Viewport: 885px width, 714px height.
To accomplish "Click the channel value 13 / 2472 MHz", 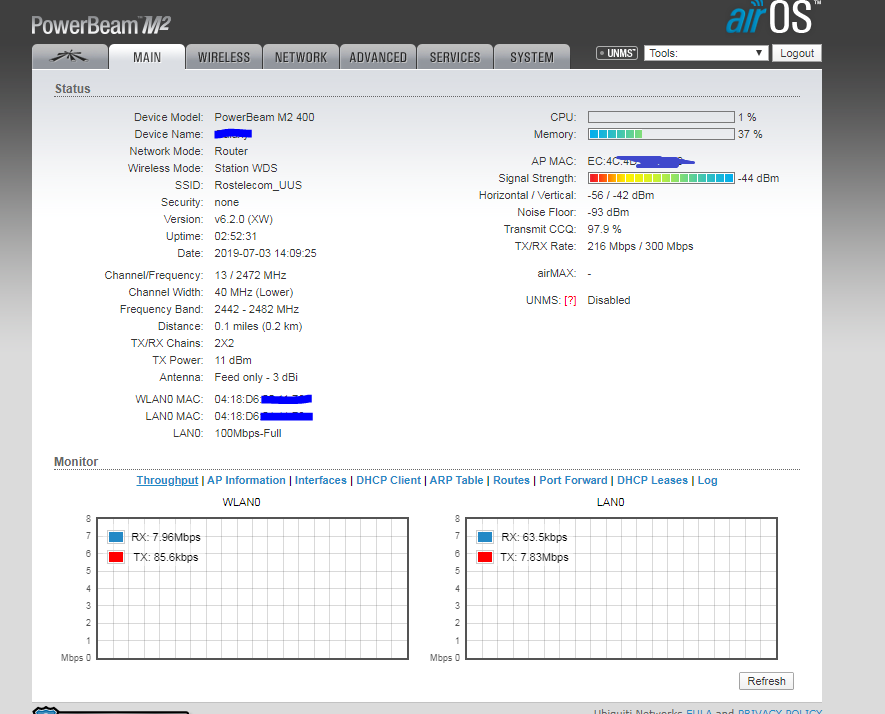I will click(250, 275).
